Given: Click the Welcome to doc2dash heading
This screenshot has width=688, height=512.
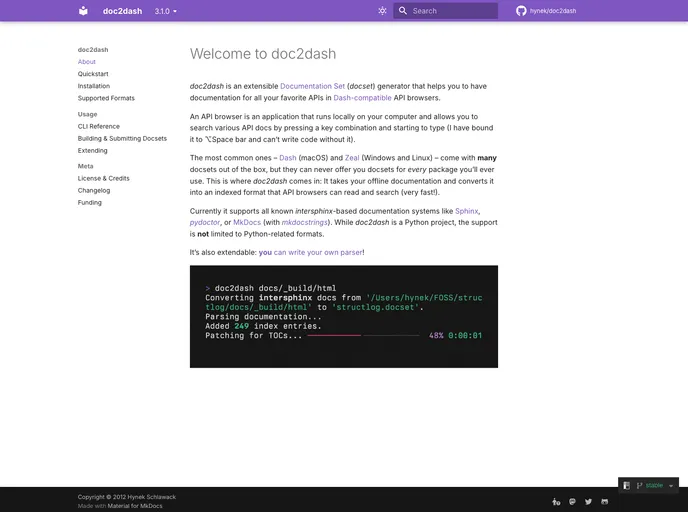Looking at the screenshot, I should point(263,54).
